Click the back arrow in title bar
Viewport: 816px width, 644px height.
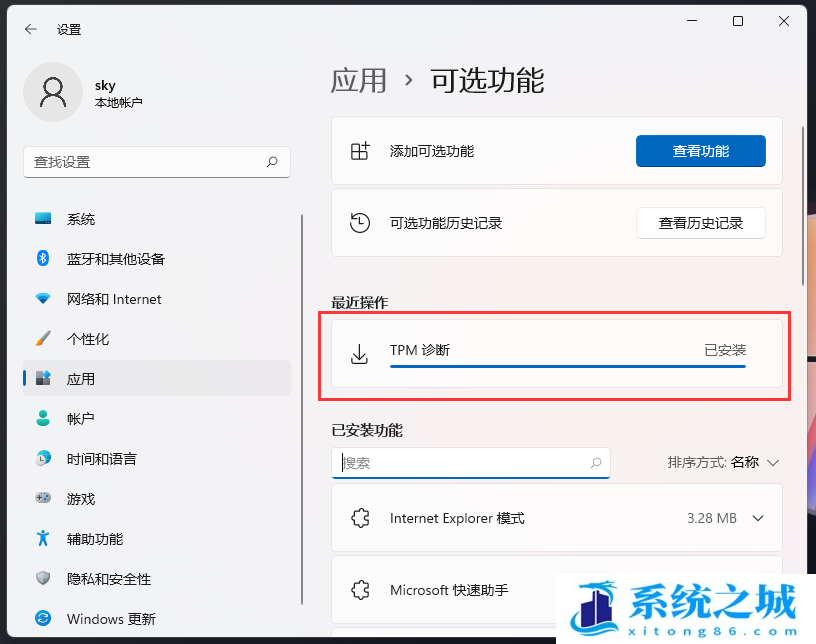click(x=31, y=29)
